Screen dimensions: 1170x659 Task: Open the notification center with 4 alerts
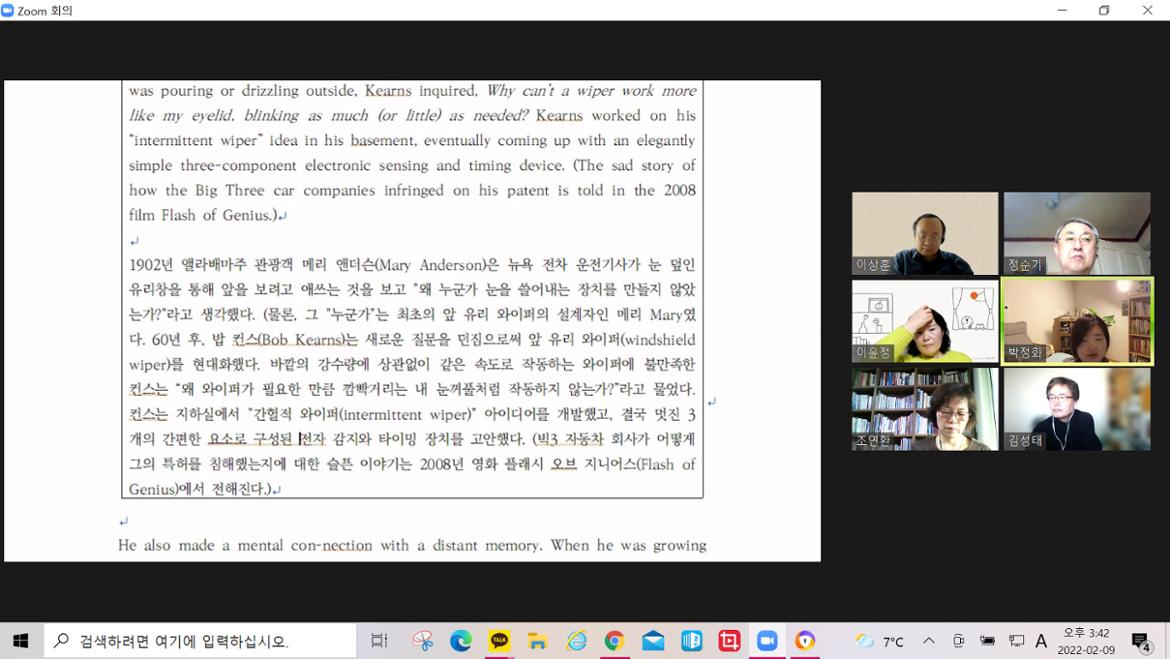pyautogui.click(x=1141, y=641)
